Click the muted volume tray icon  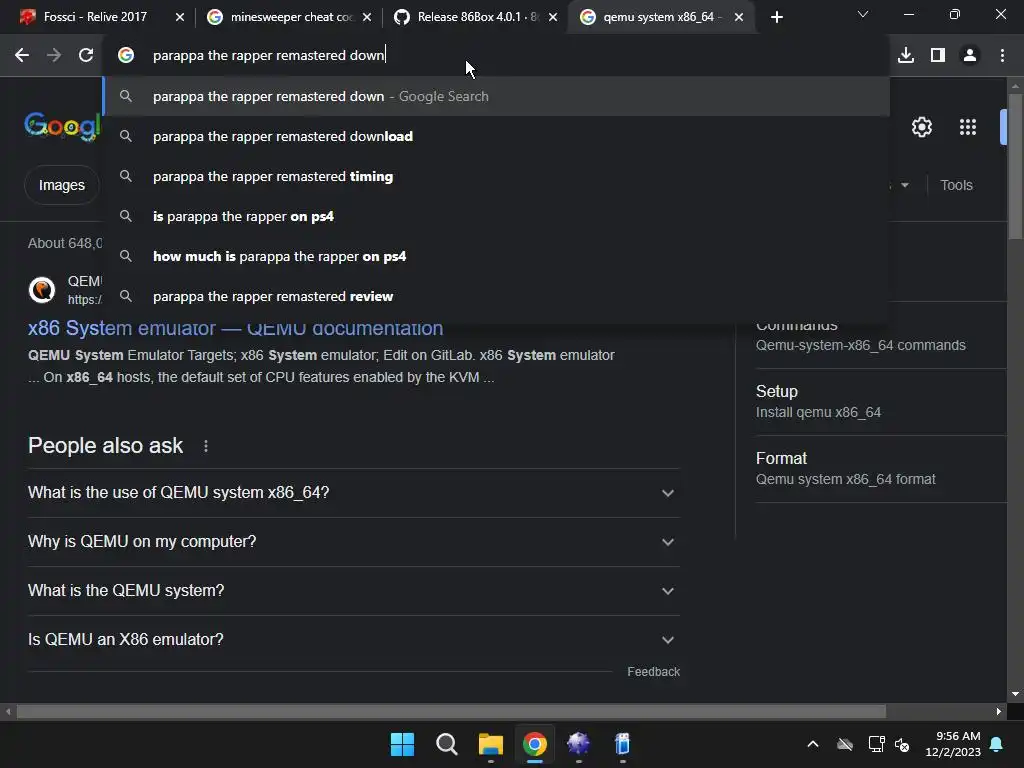[x=902, y=744]
